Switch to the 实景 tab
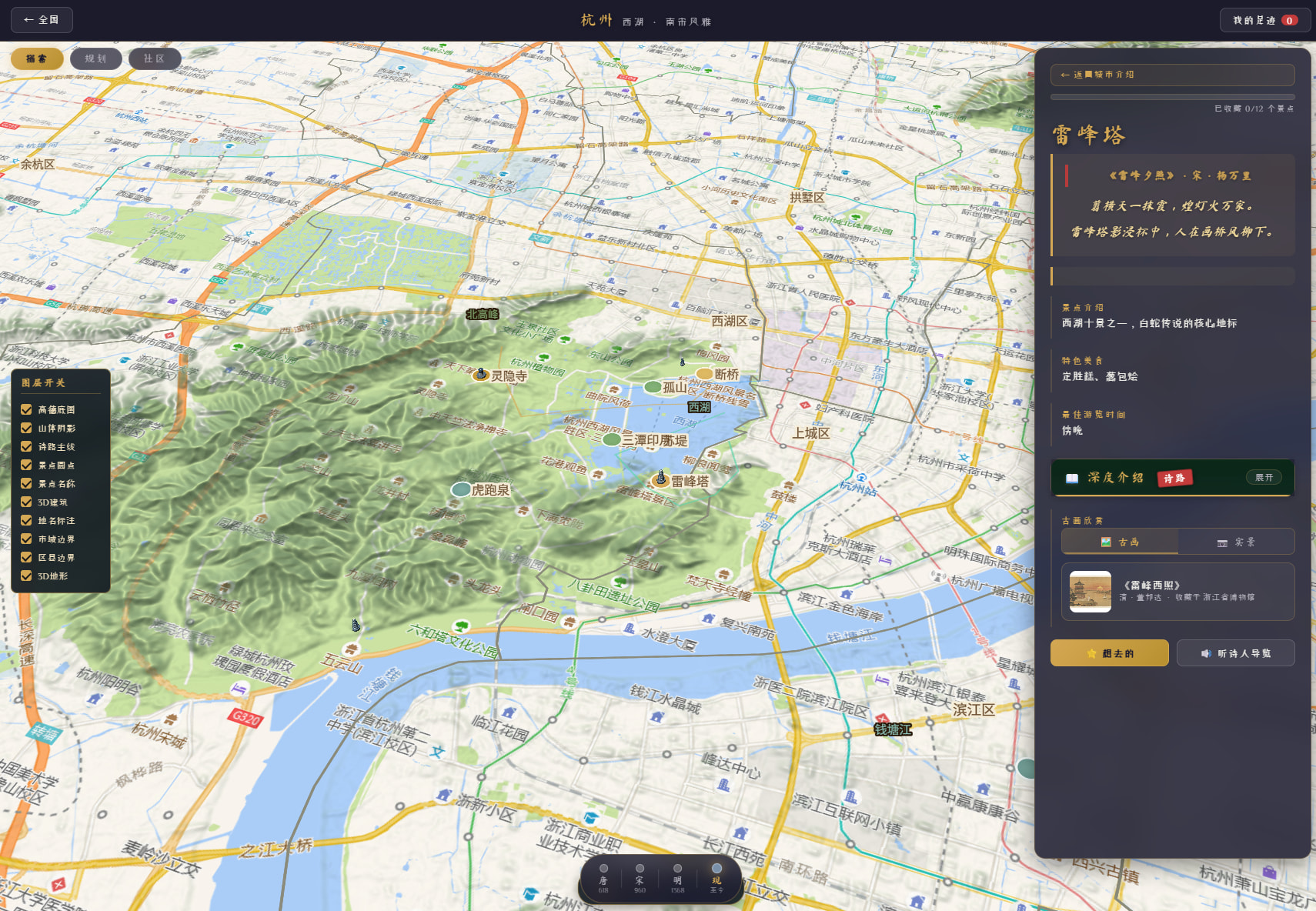This screenshot has height=911, width=1316. pos(1236,542)
